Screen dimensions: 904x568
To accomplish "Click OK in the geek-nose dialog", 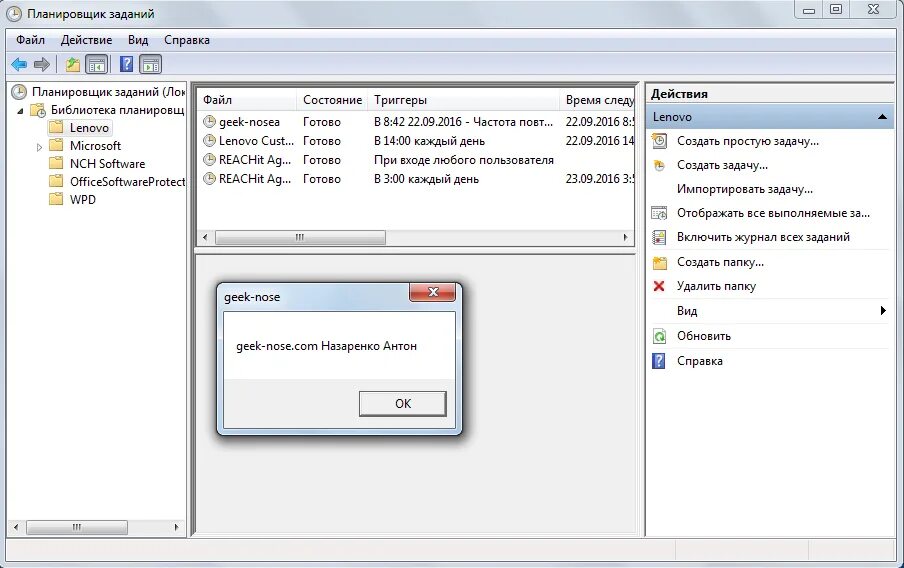I will pyautogui.click(x=402, y=404).
